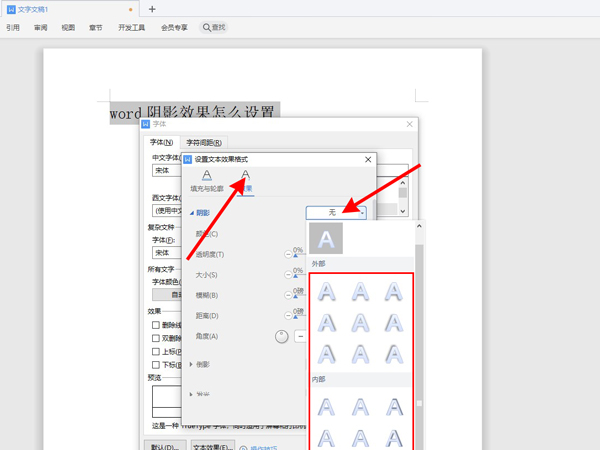The image size is (600, 450).
Task: Click the new tab plus button
Action: [x=152, y=9]
